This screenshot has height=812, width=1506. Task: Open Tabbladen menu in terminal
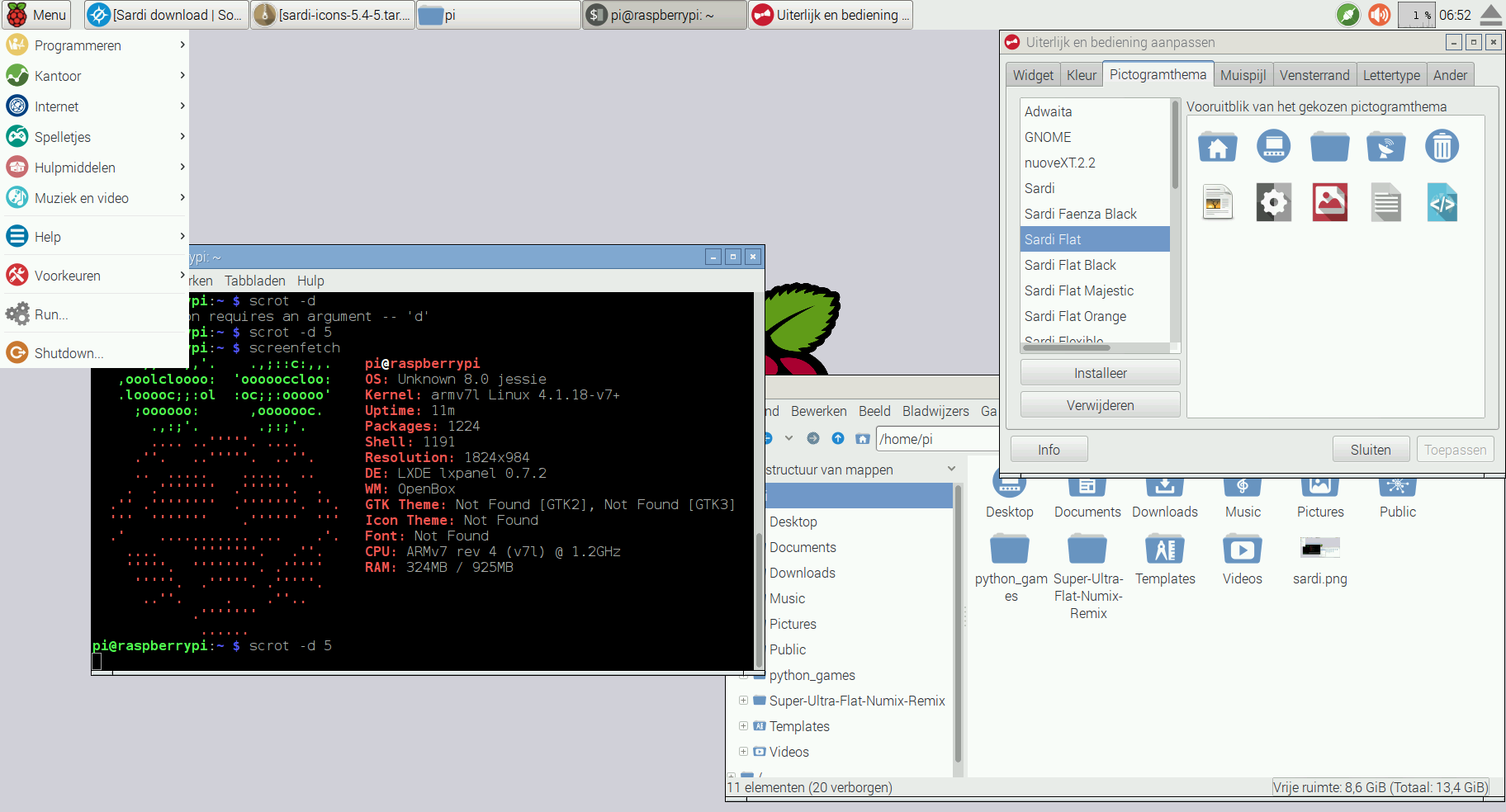coord(254,281)
